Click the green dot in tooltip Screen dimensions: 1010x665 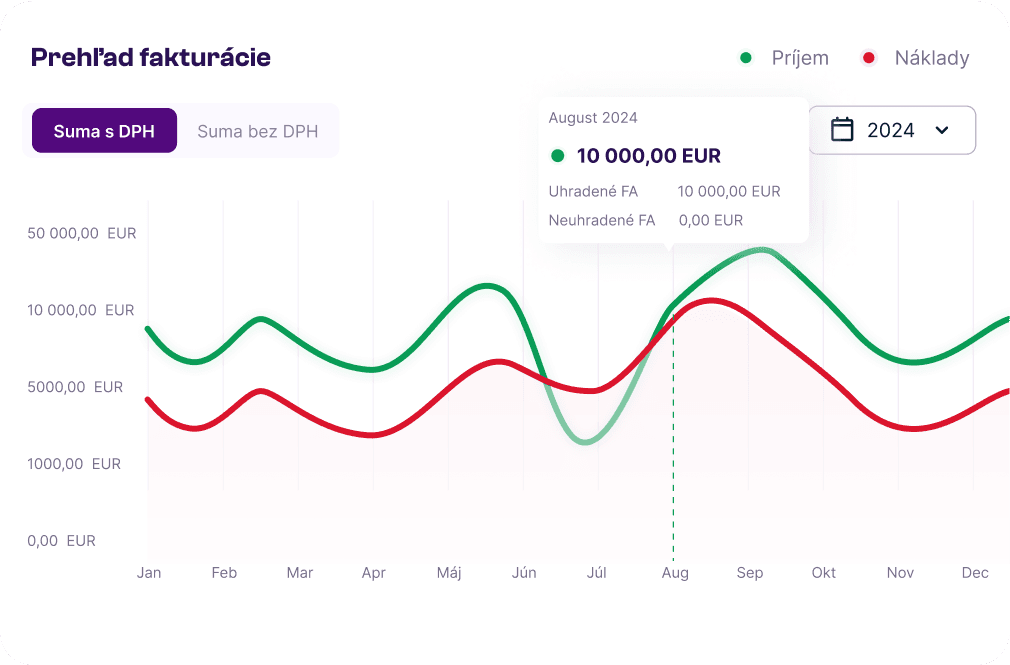558,156
